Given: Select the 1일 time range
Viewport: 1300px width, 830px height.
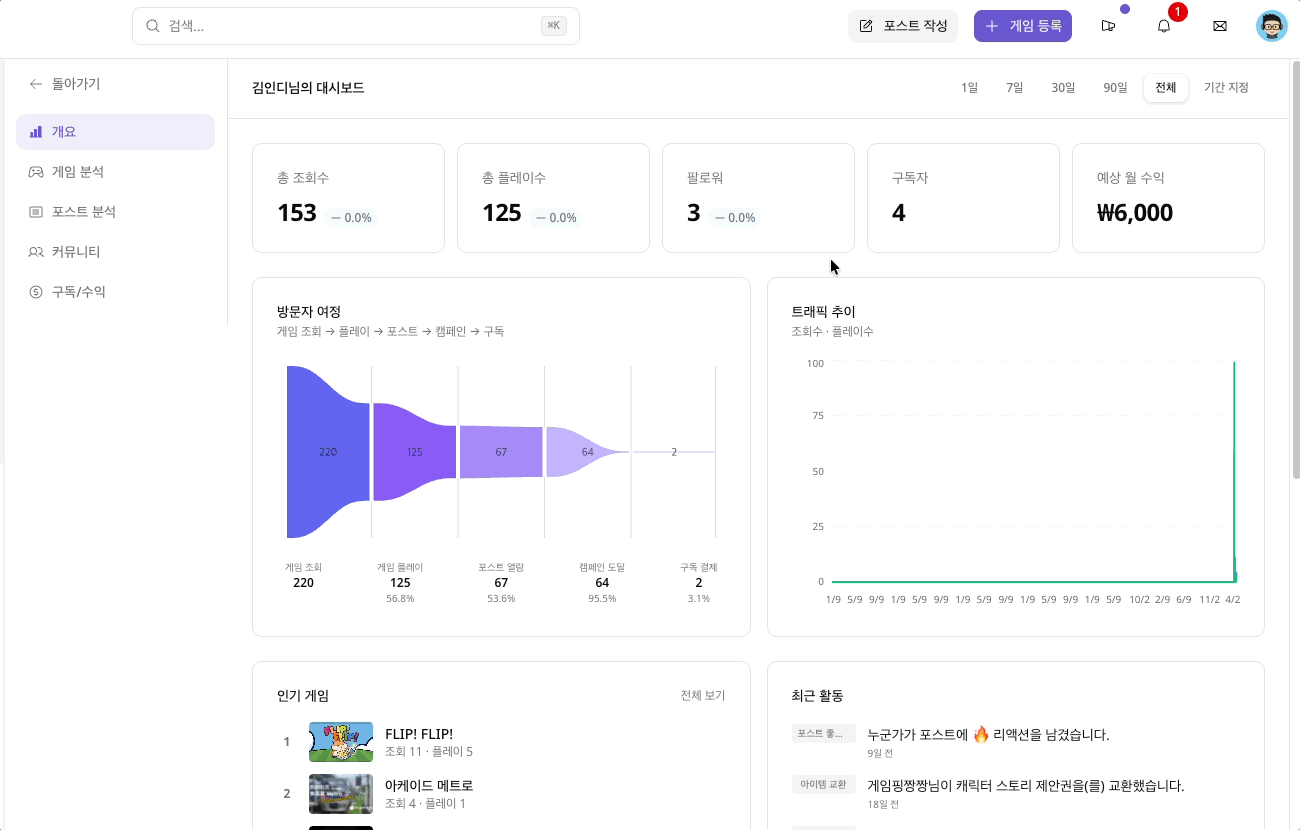Looking at the screenshot, I should pos(969,88).
